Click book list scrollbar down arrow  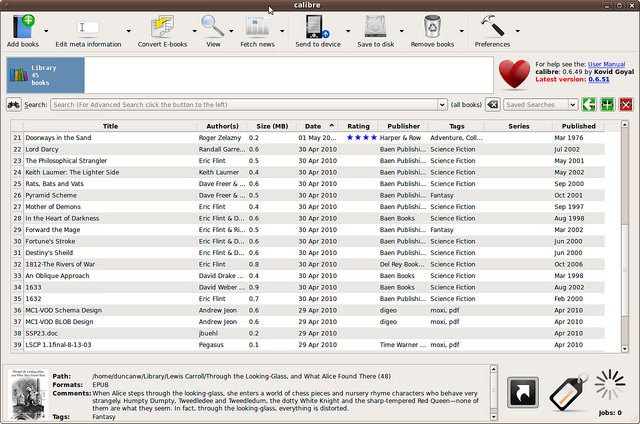coord(624,349)
